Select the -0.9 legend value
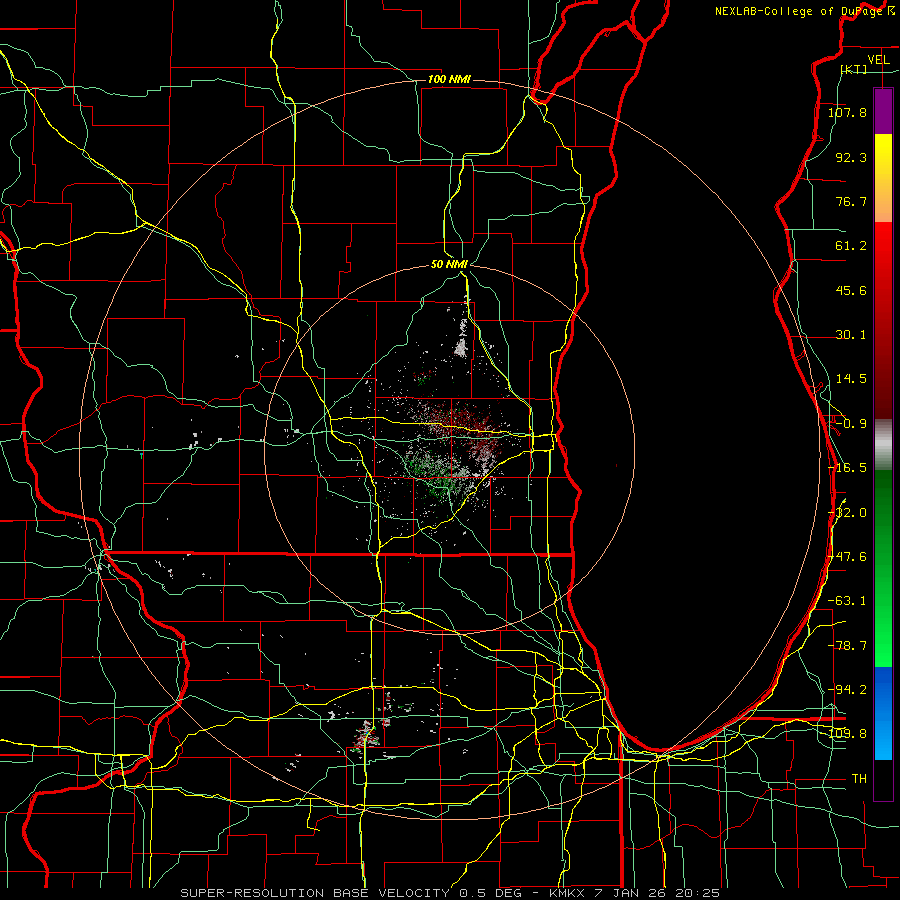This screenshot has width=900, height=900. click(x=851, y=424)
